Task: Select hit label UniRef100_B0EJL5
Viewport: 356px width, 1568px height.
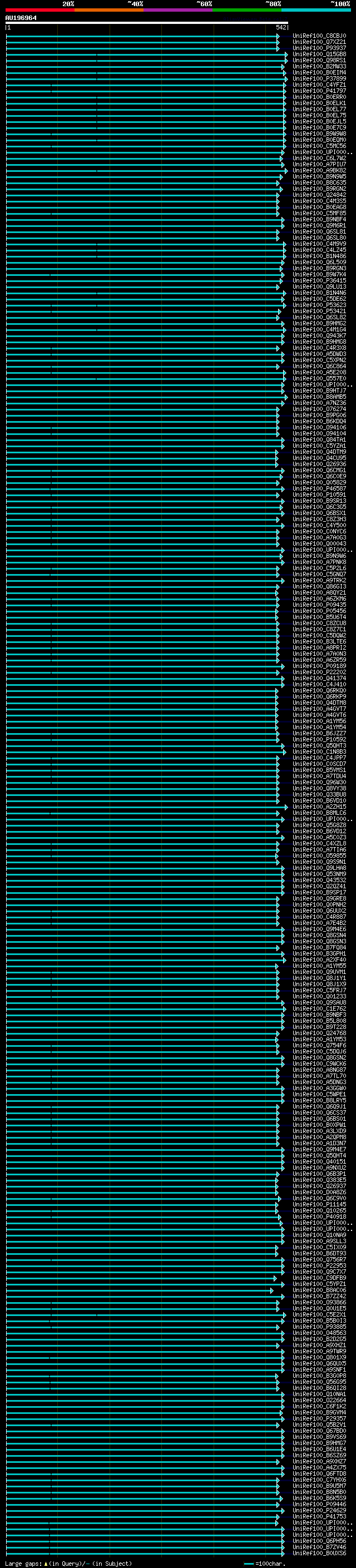Action: [x=319, y=121]
